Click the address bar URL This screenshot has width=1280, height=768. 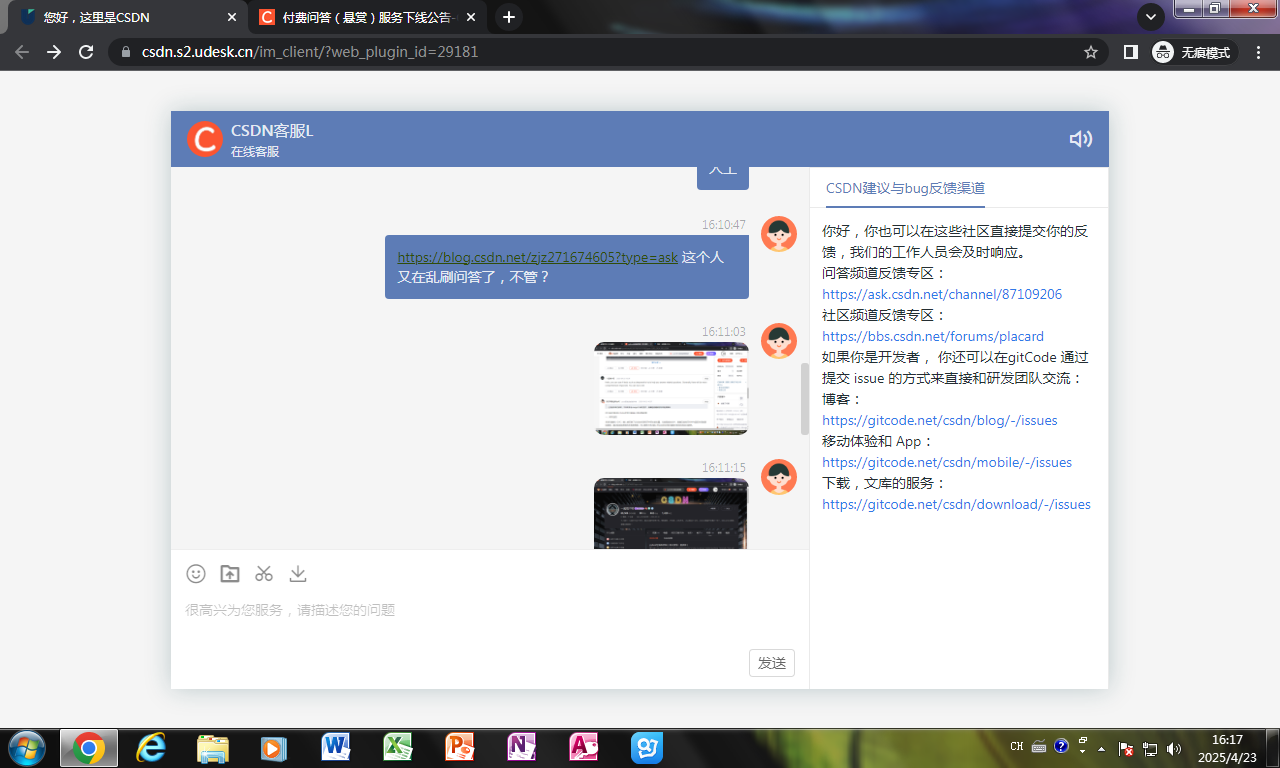point(310,52)
